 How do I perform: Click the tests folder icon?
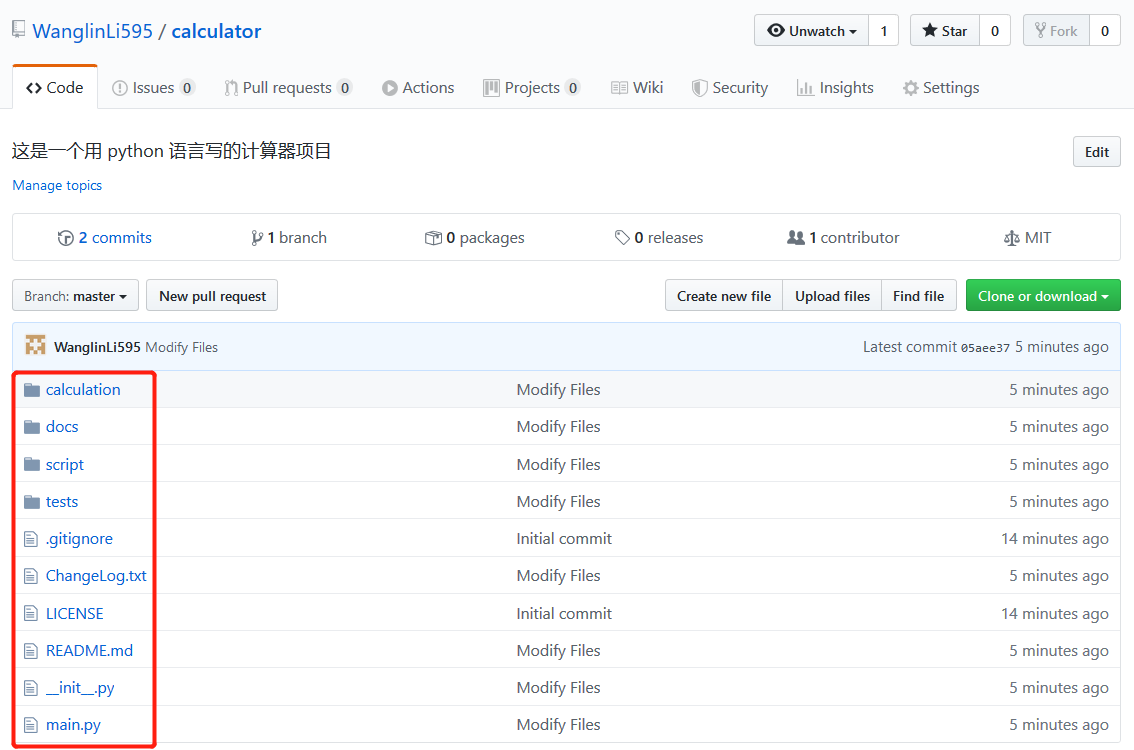pyautogui.click(x=32, y=501)
